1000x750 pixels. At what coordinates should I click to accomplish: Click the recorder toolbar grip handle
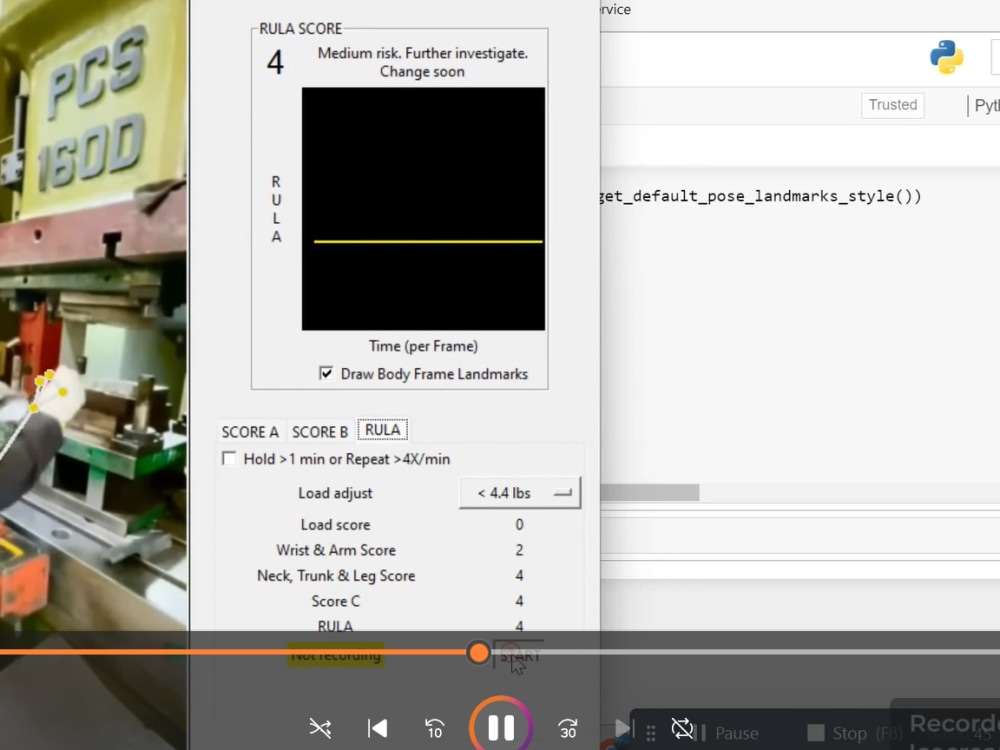[x=651, y=733]
